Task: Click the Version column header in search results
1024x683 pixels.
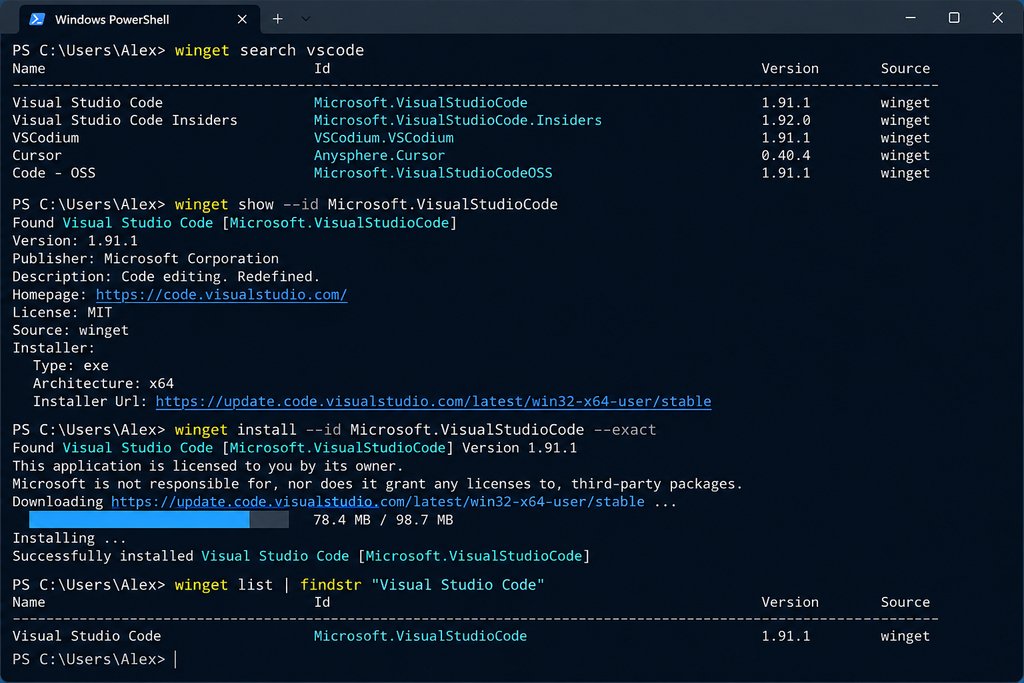Action: click(x=790, y=68)
